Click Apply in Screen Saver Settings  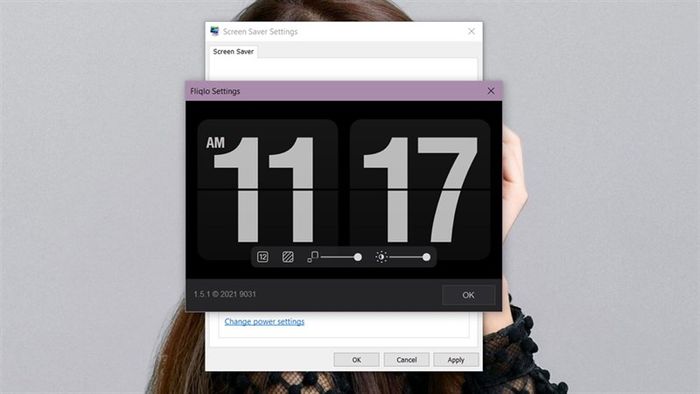point(456,360)
